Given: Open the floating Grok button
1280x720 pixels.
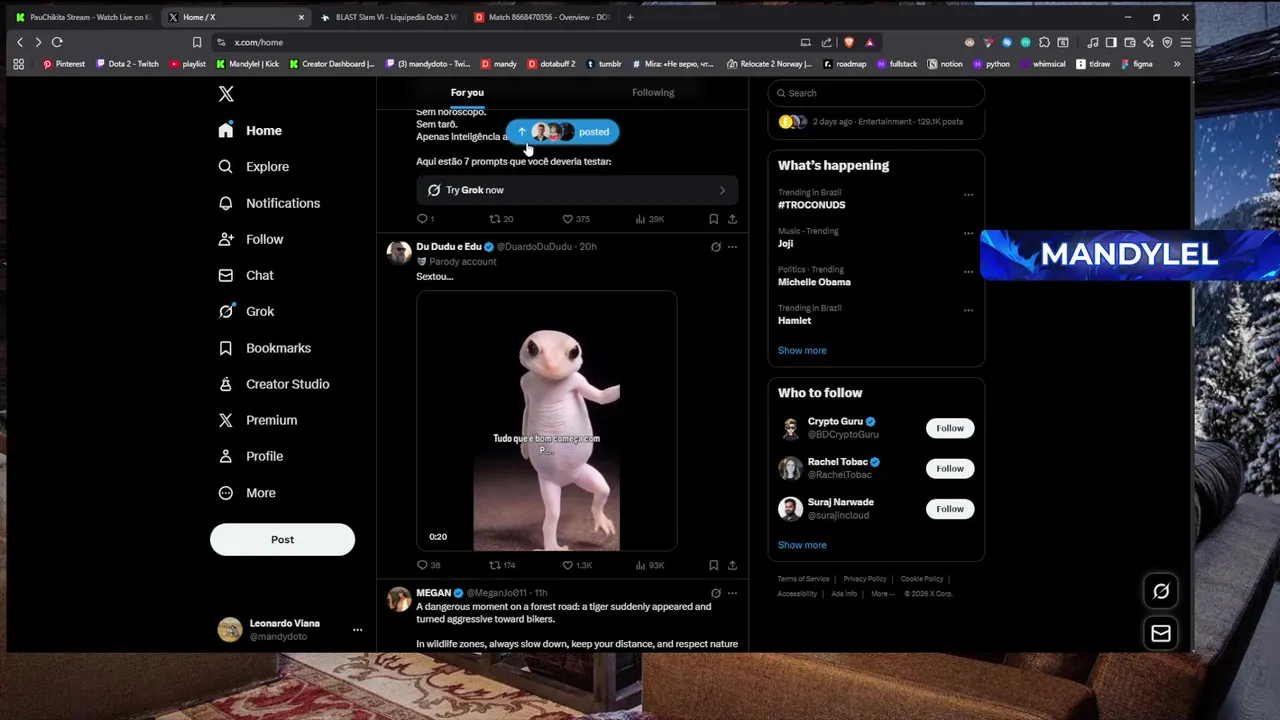Looking at the screenshot, I should click(1161, 591).
